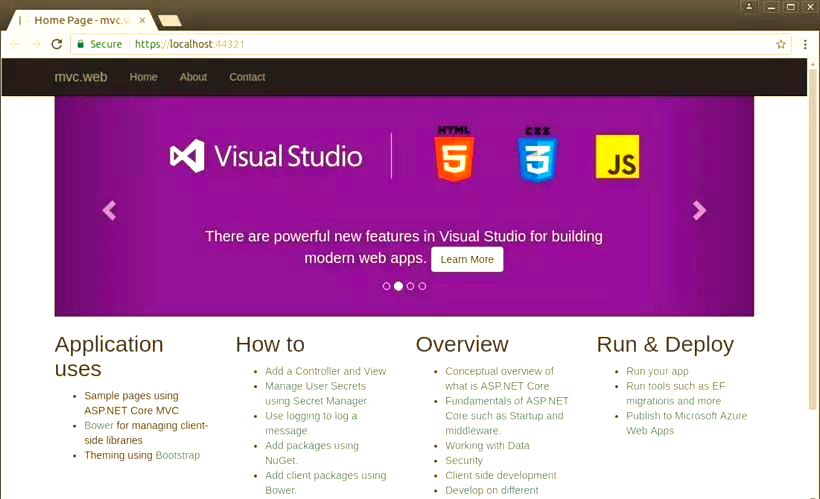Open Add packages using NuGet link
The image size is (820, 499).
(x=312, y=453)
